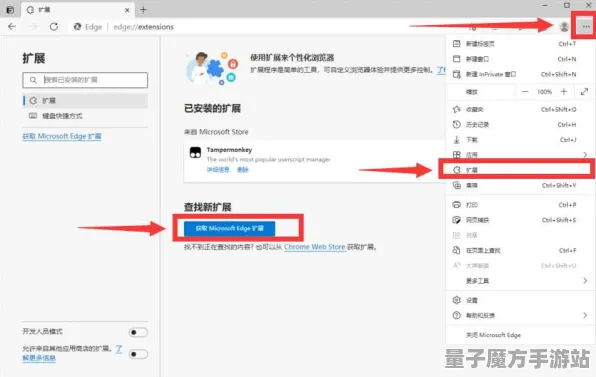Click the 100% zoom value

[x=544, y=92]
